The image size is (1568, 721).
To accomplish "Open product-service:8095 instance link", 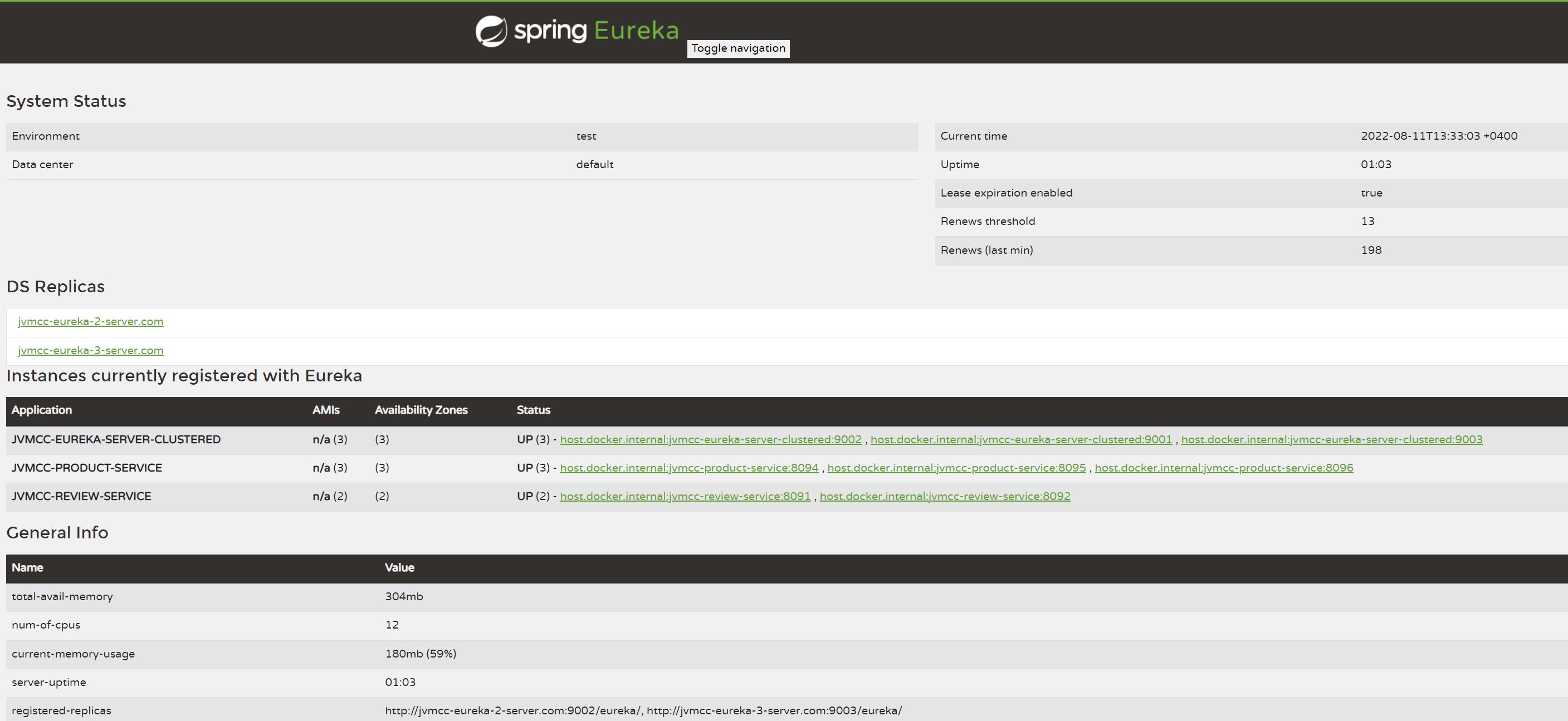I will click(956, 468).
